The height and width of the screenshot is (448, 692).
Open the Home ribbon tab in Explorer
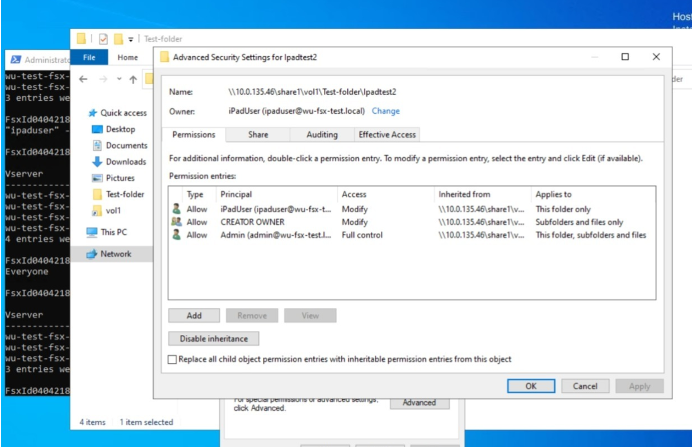128,57
